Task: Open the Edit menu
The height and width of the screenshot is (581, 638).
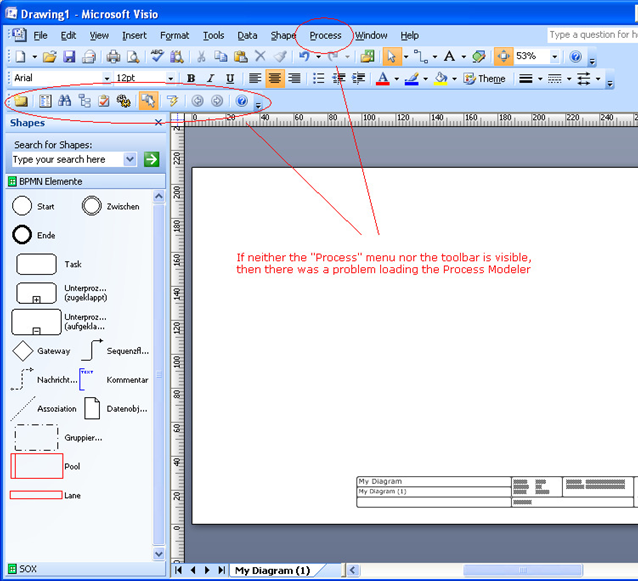Action: pos(68,36)
